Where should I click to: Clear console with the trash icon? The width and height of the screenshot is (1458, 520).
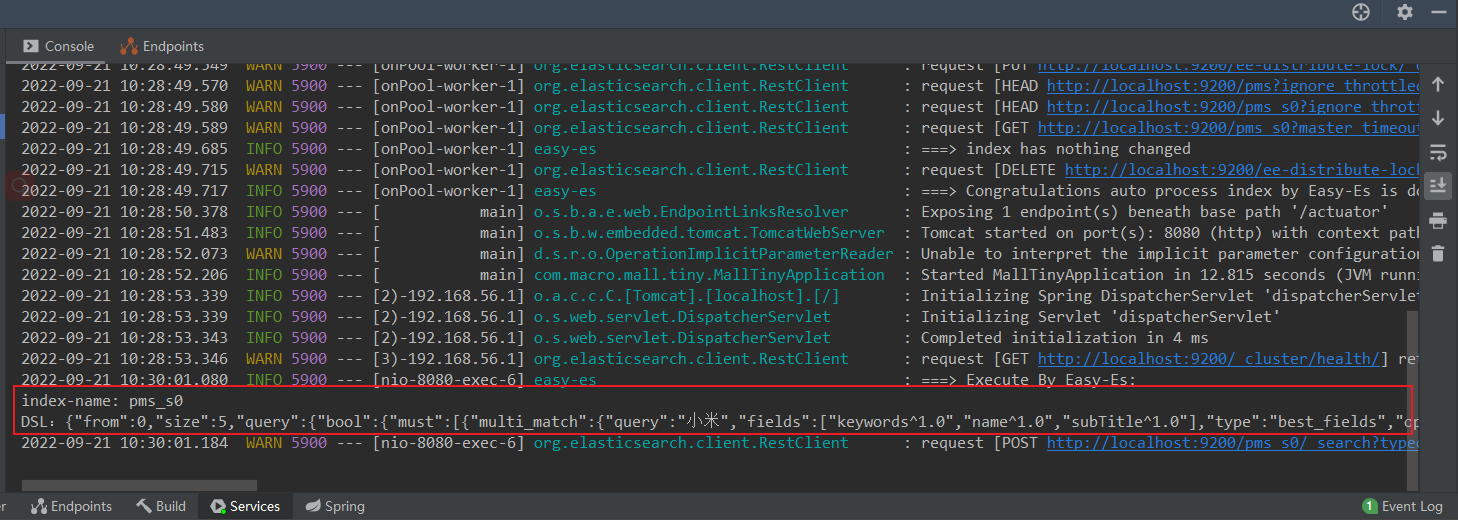click(x=1438, y=253)
